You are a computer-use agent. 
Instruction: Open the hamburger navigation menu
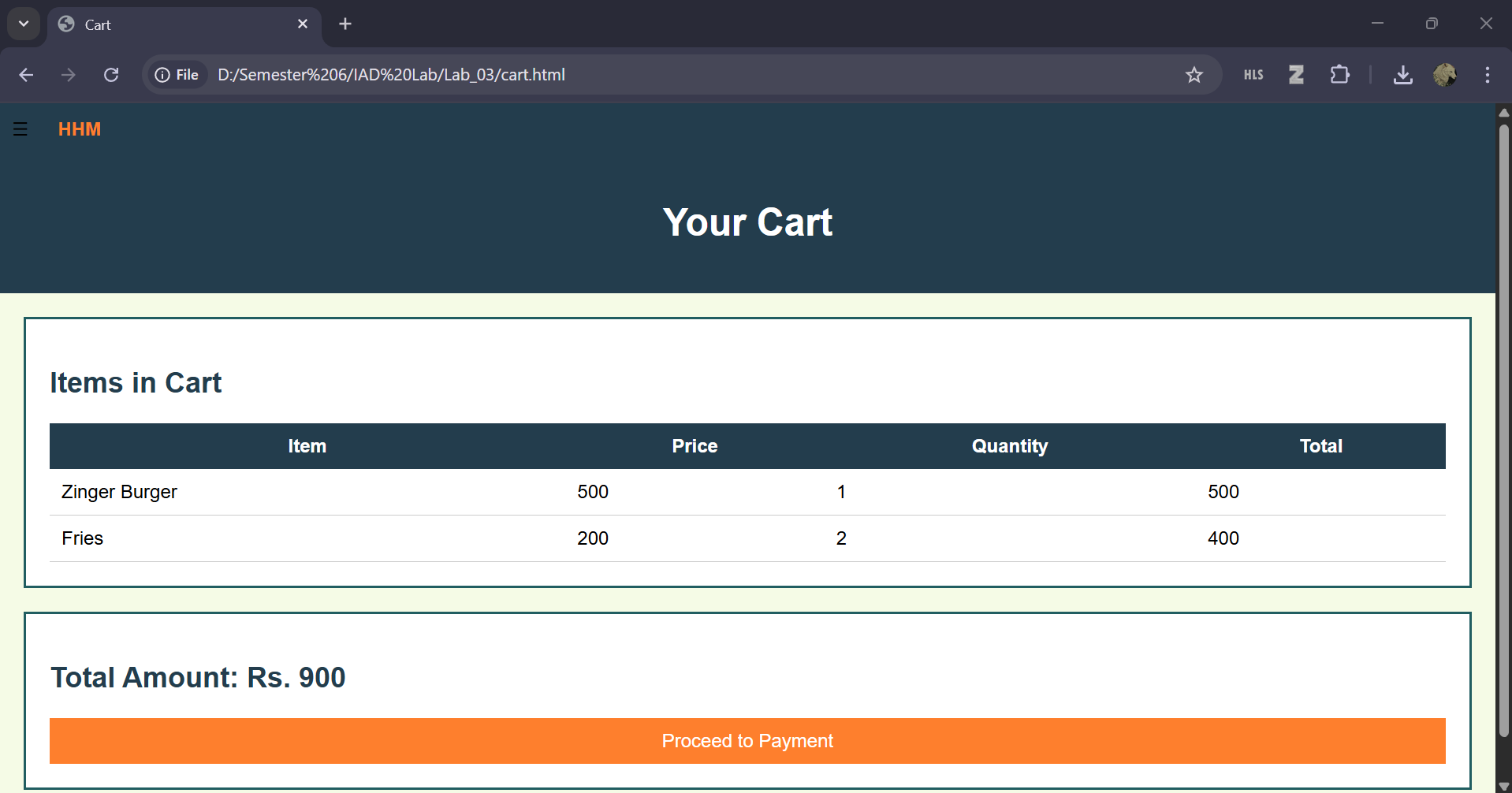[x=19, y=128]
